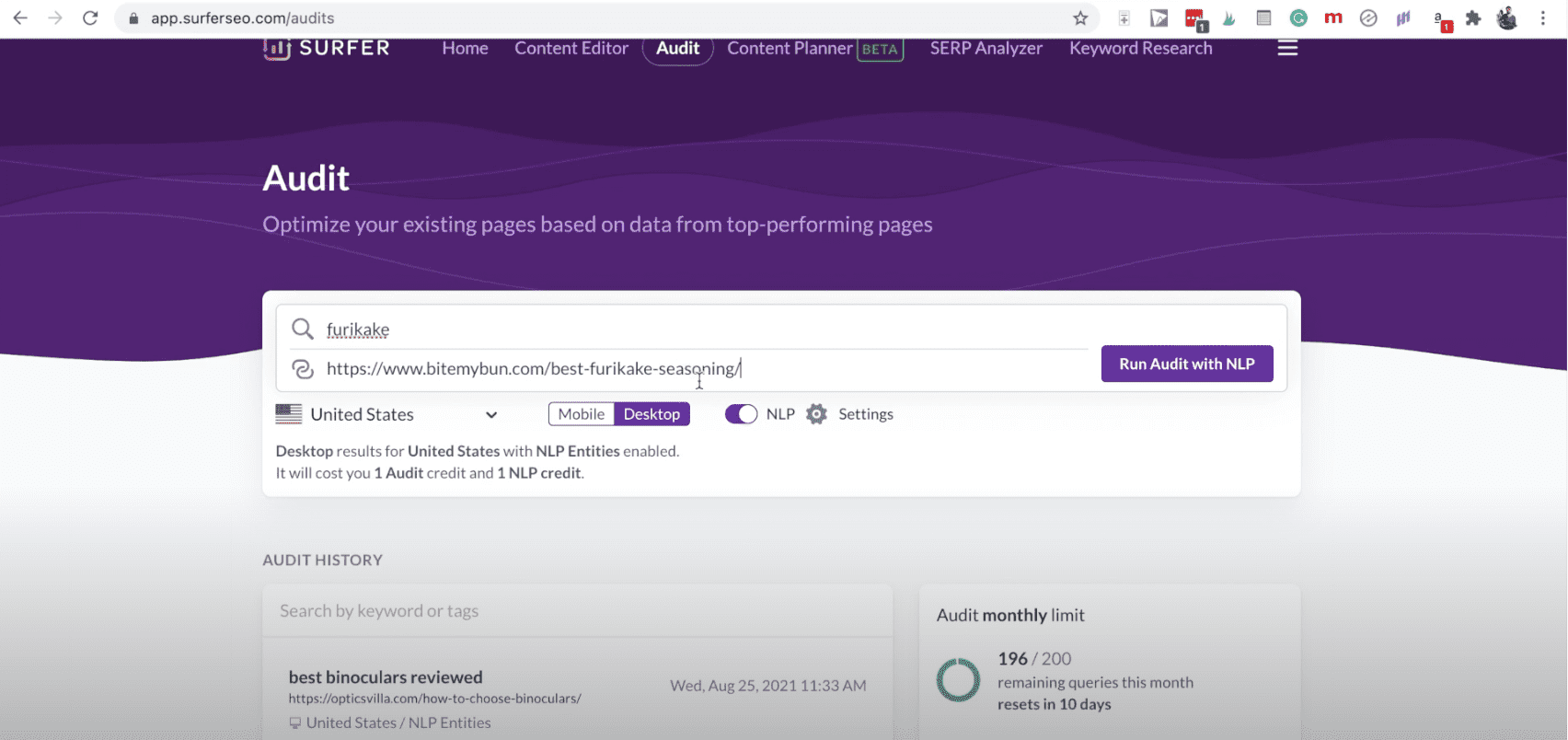The image size is (1568, 740).
Task: Open the Chrome extensions puzzle icon
Action: click(x=1473, y=17)
